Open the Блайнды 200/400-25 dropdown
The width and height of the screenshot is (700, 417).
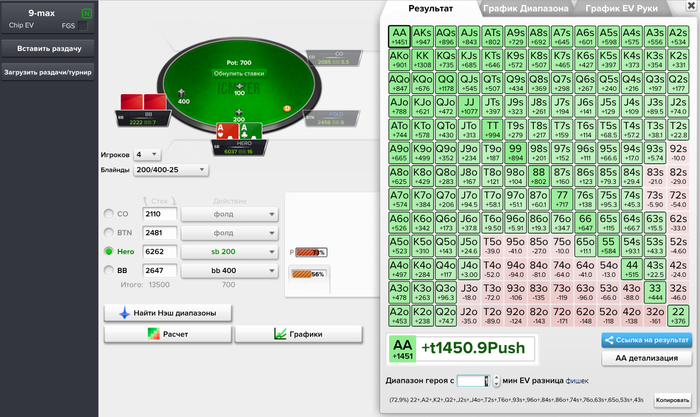[x=171, y=170]
